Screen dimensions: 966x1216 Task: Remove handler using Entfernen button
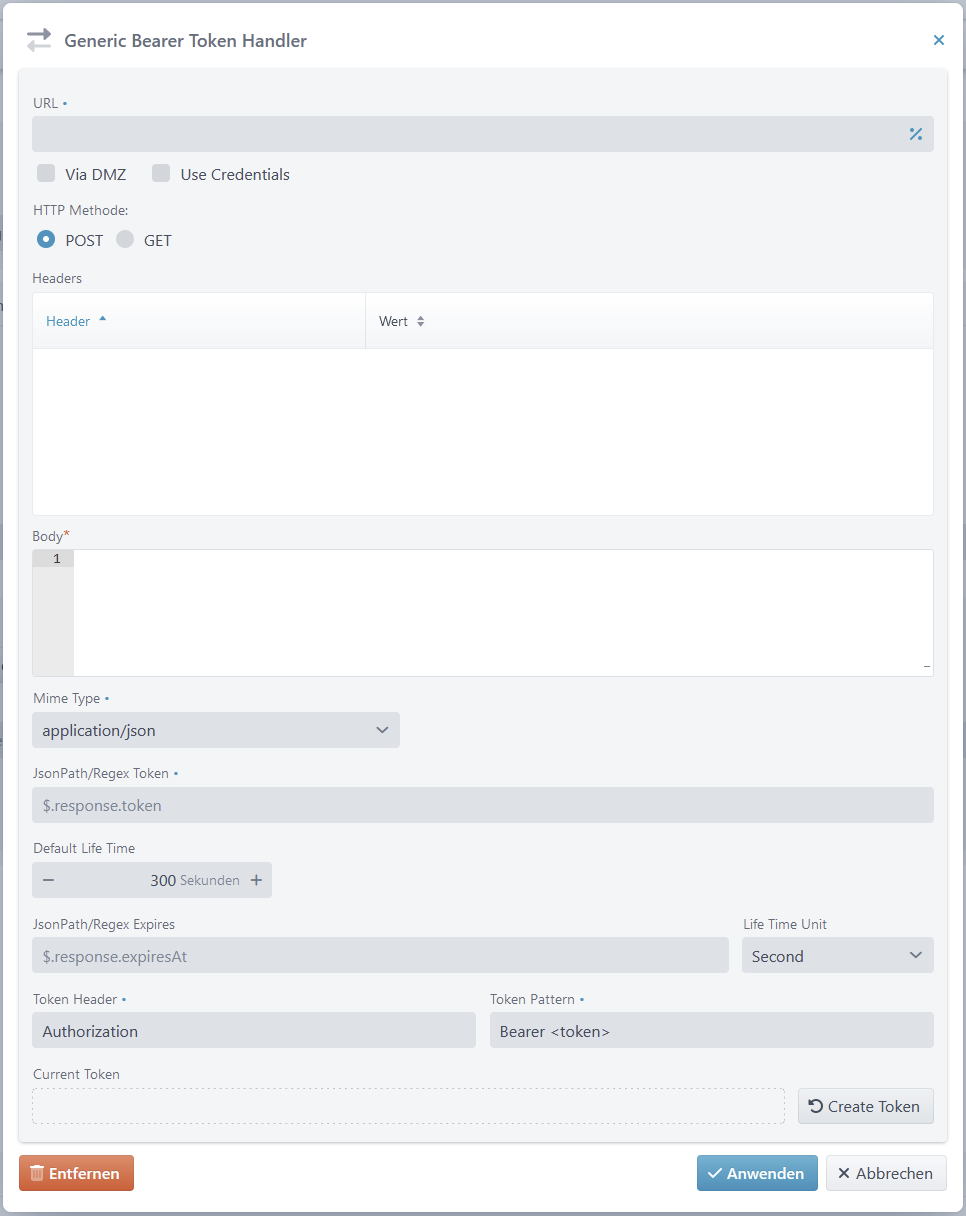pos(76,1173)
